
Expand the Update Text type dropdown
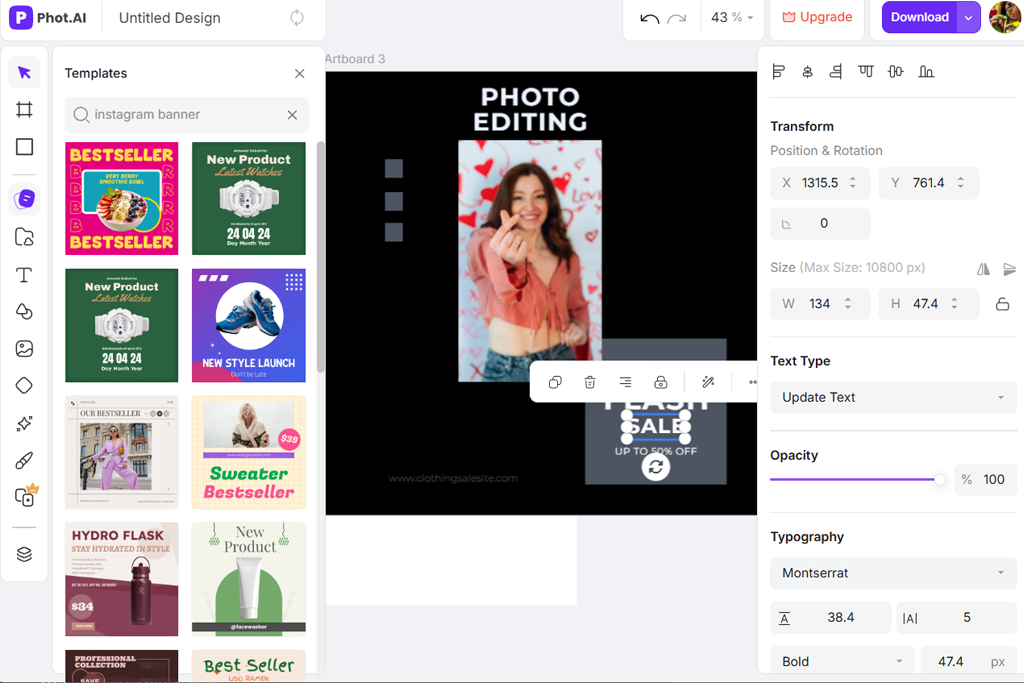pyautogui.click(x=893, y=397)
